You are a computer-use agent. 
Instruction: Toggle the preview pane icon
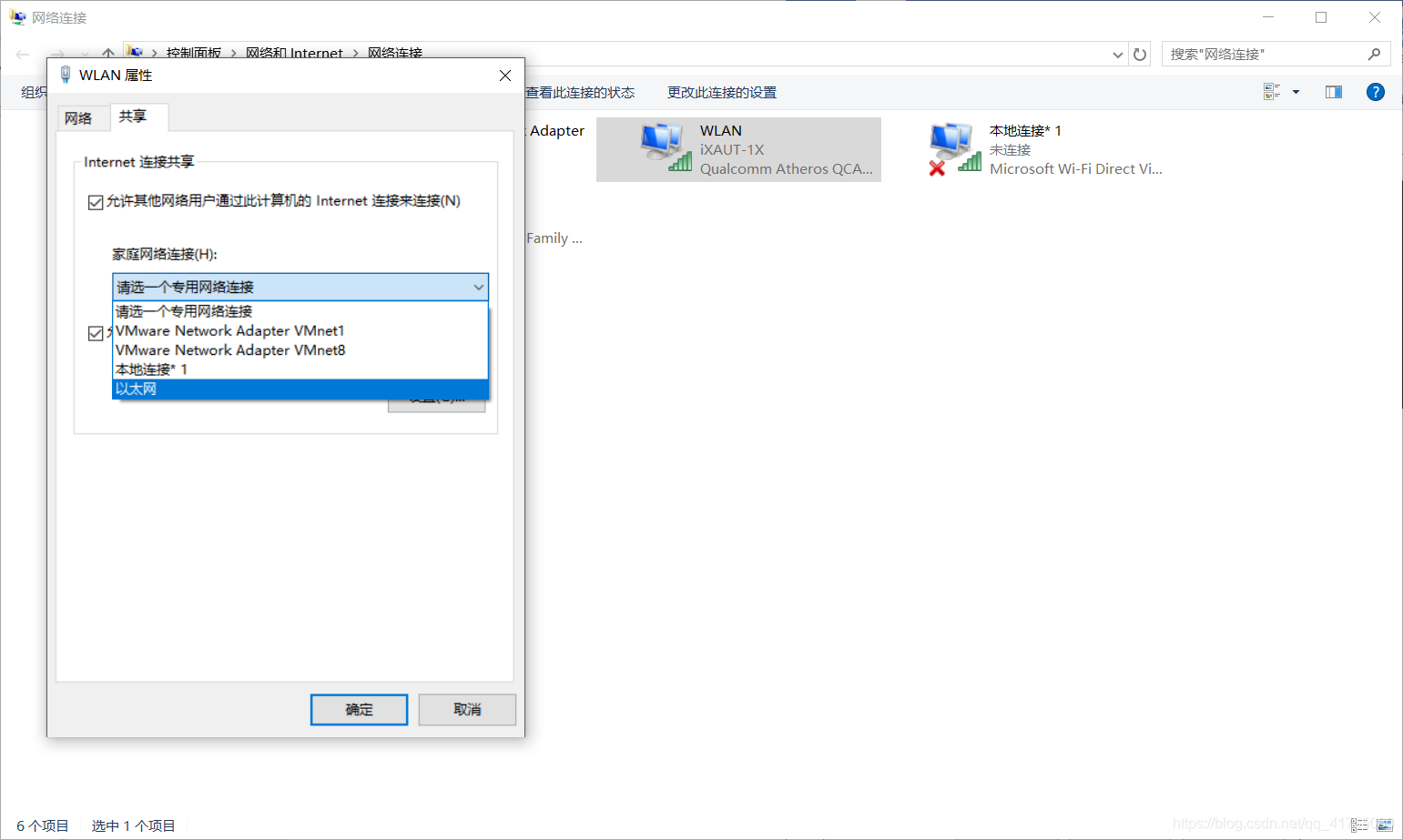(1334, 92)
